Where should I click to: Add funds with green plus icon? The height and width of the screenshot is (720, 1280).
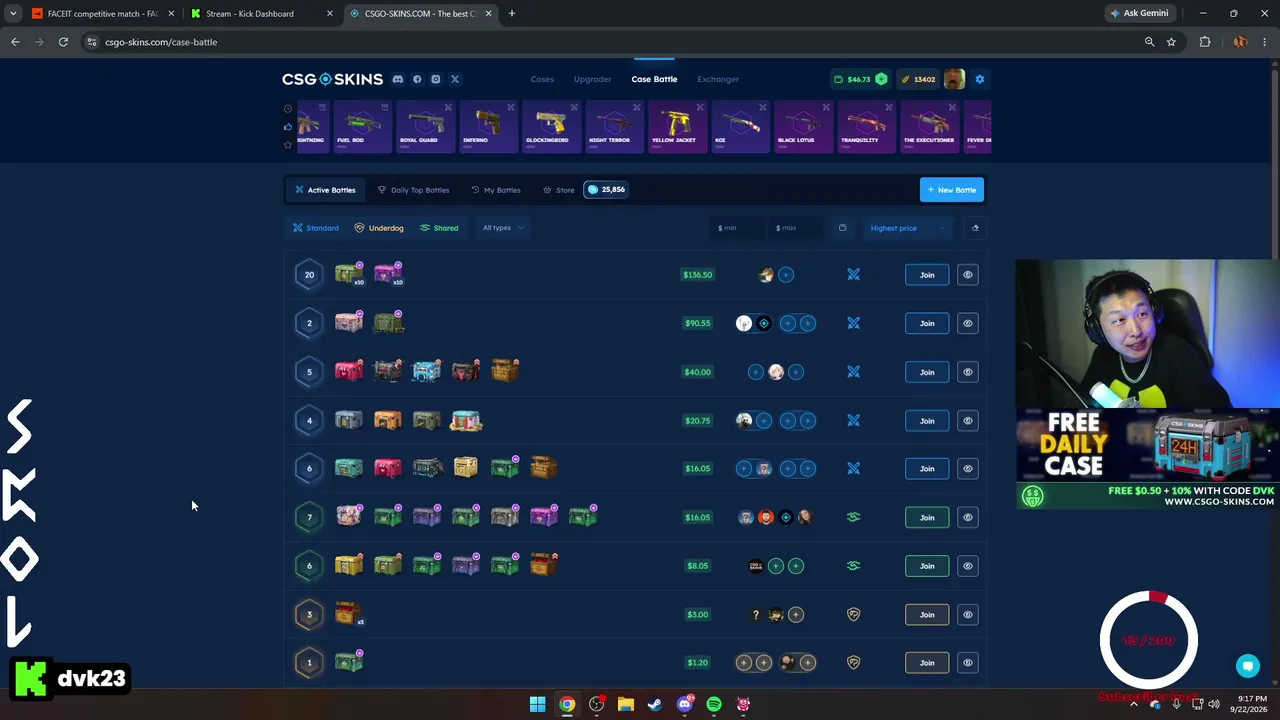pos(881,79)
